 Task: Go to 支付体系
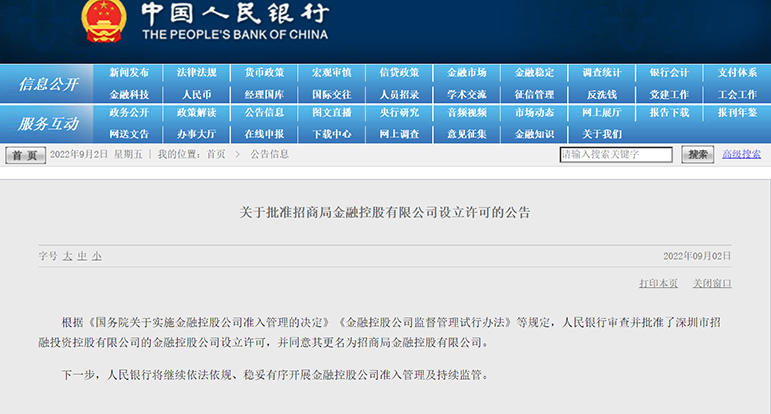click(737, 73)
